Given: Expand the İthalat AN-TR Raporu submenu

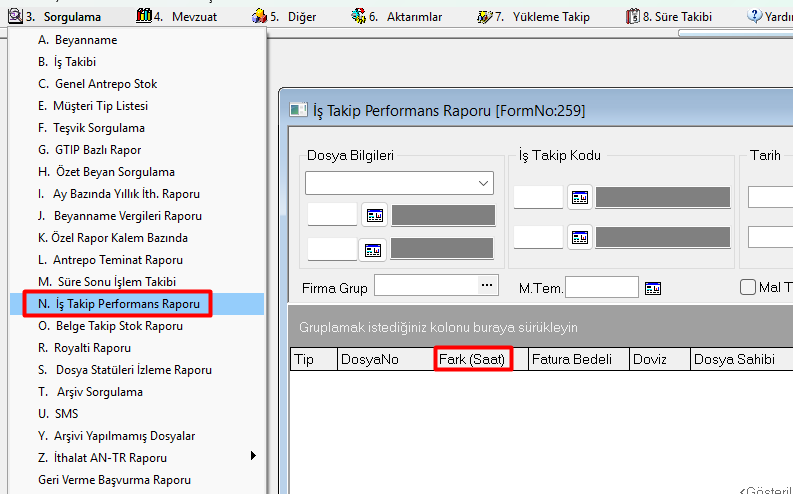Looking at the screenshot, I should [253, 457].
